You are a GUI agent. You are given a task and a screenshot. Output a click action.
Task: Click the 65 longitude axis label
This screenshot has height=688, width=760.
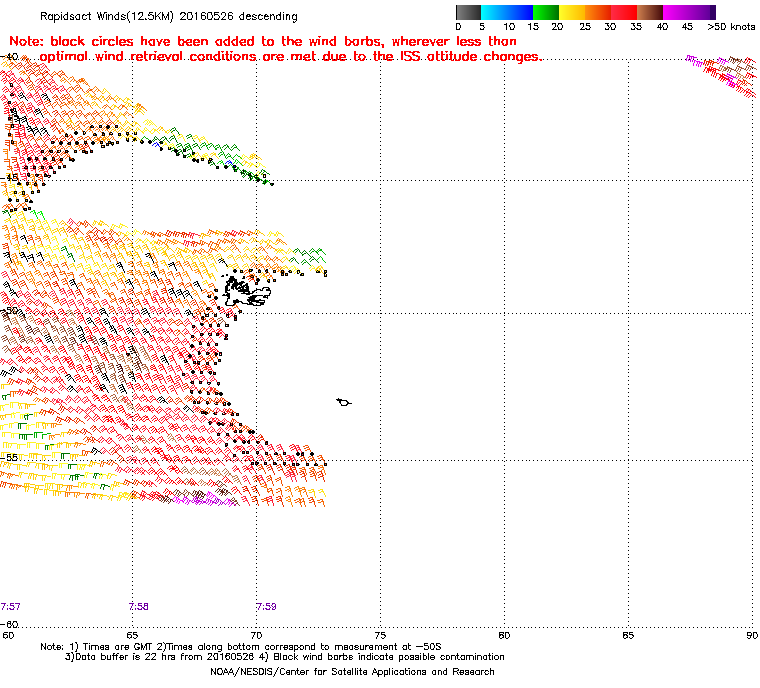(132, 636)
